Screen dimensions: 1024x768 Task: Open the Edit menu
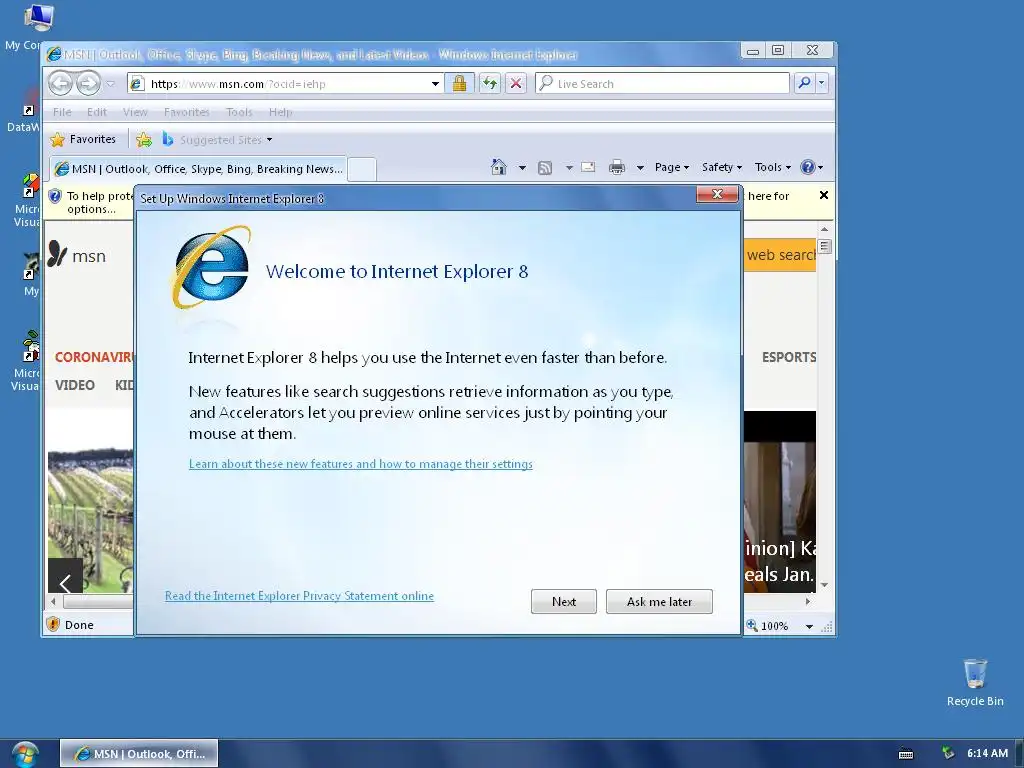click(x=97, y=112)
